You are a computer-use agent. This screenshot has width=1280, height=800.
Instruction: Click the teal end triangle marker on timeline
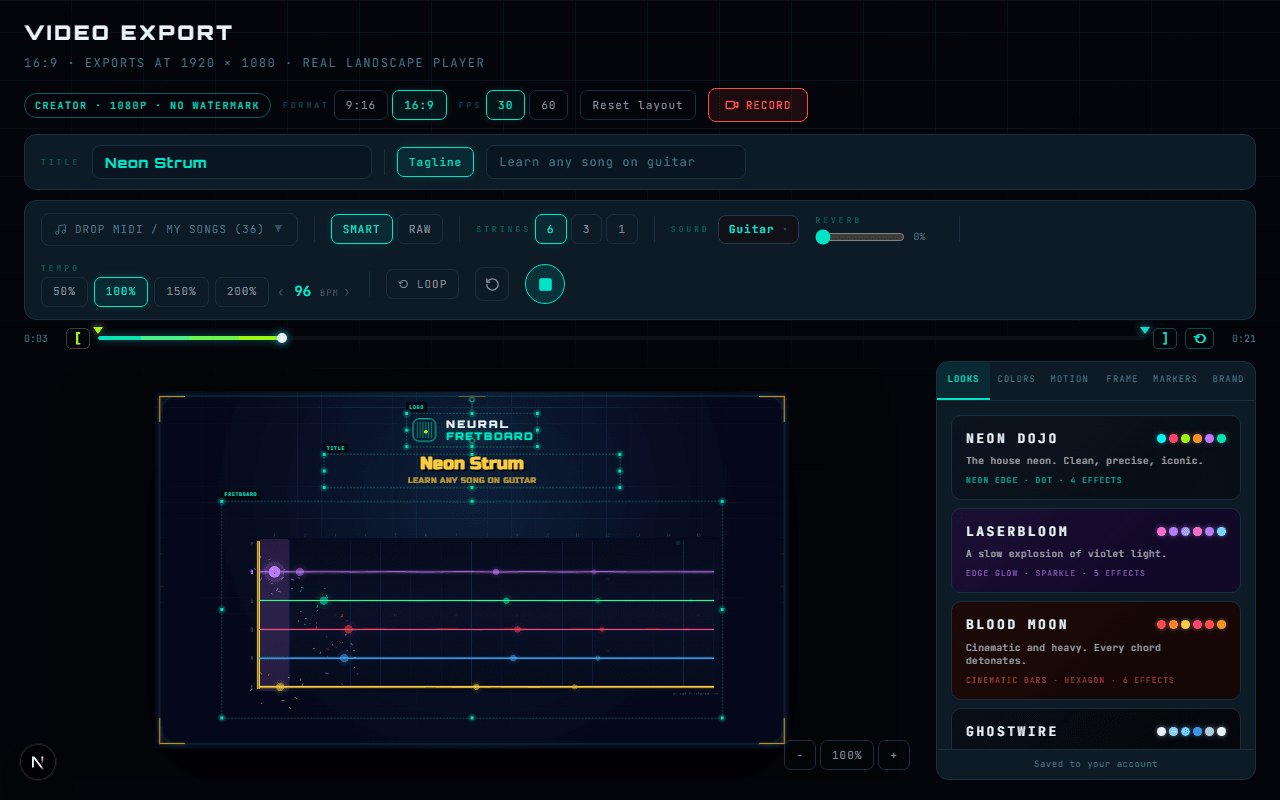click(x=1145, y=330)
